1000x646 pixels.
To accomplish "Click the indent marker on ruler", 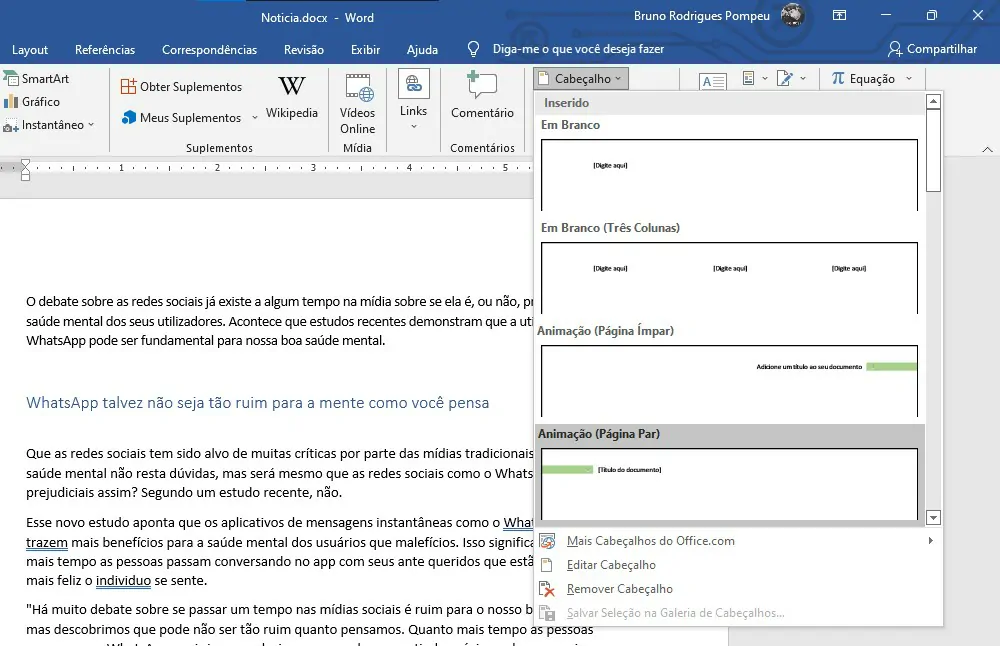I will pyautogui.click(x=26, y=170).
